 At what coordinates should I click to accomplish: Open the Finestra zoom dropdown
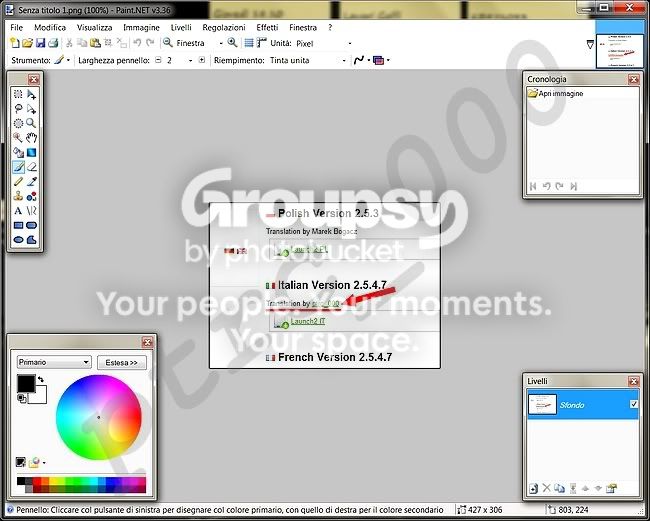tap(221, 43)
